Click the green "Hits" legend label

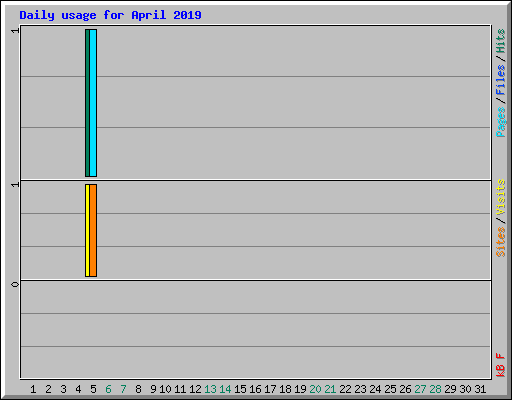tap(500, 41)
